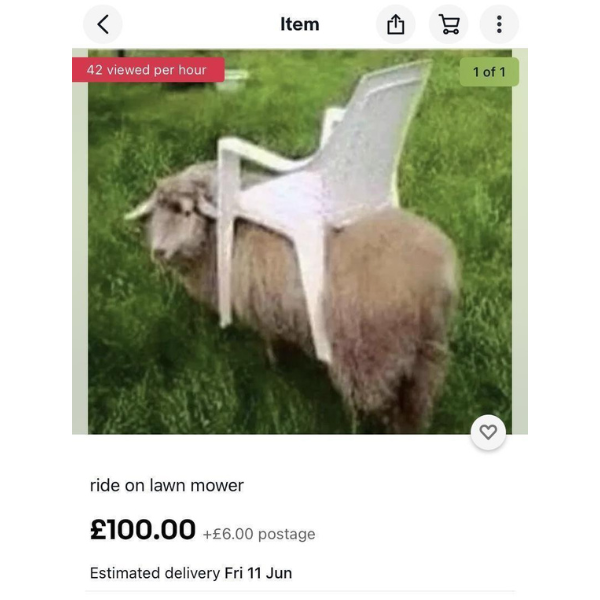This screenshot has height=600, width=600.
Task: Tap the '1 of 1' photo counter
Action: tap(489, 72)
